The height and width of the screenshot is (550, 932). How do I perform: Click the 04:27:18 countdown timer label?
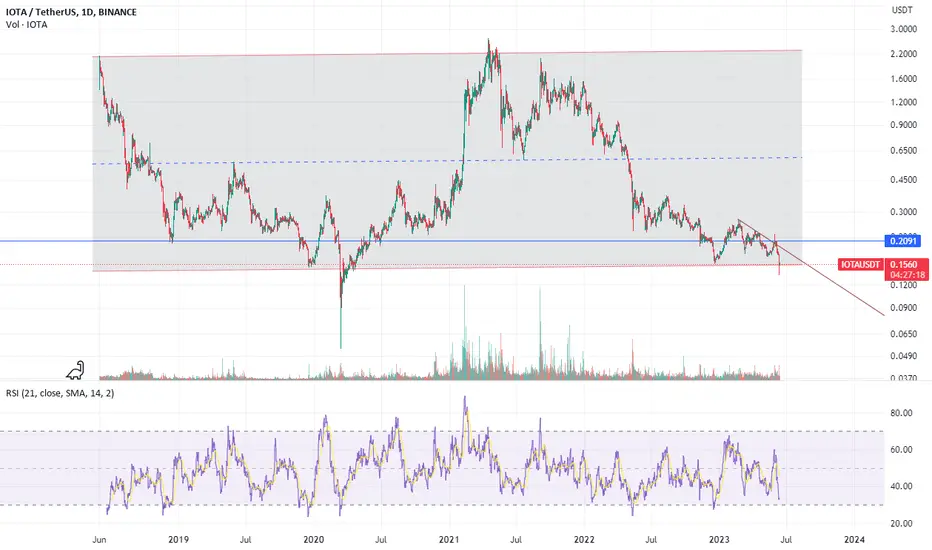[x=907, y=275]
